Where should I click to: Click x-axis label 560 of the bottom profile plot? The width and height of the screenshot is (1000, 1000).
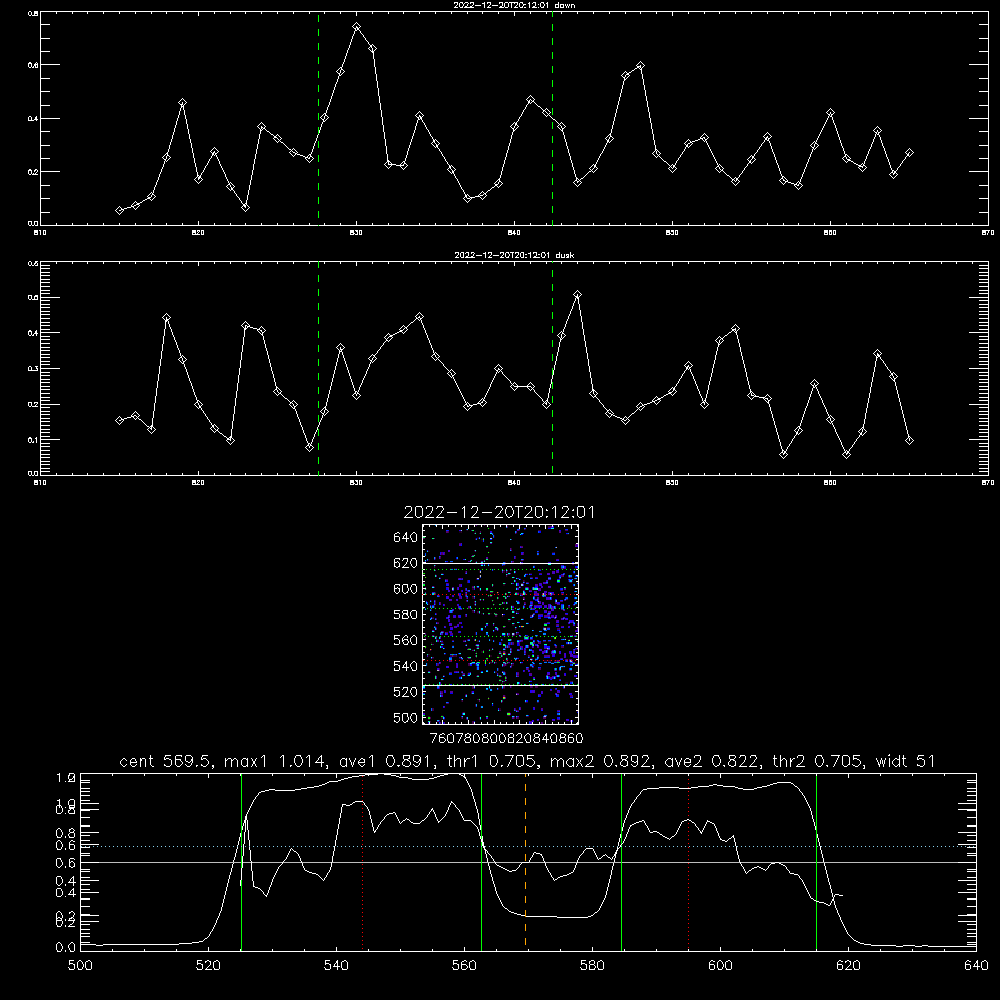464,966
